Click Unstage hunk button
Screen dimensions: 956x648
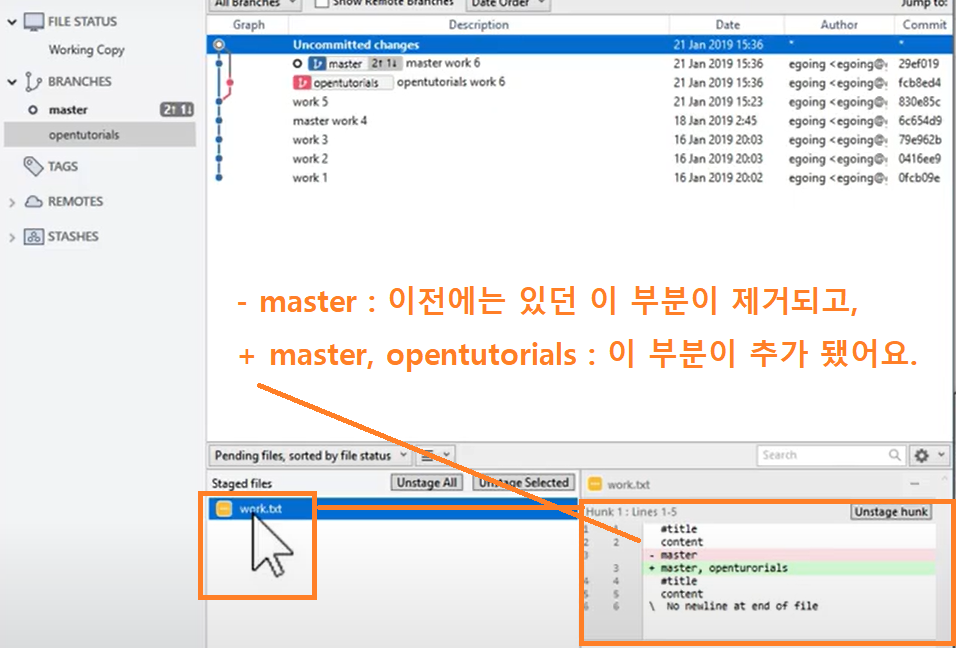point(891,512)
